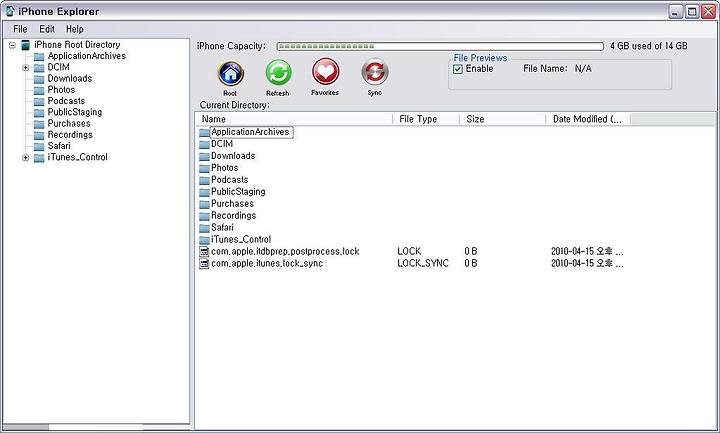The height and width of the screenshot is (433, 720).
Task: Sort by the Name column header
Action: click(x=294, y=119)
